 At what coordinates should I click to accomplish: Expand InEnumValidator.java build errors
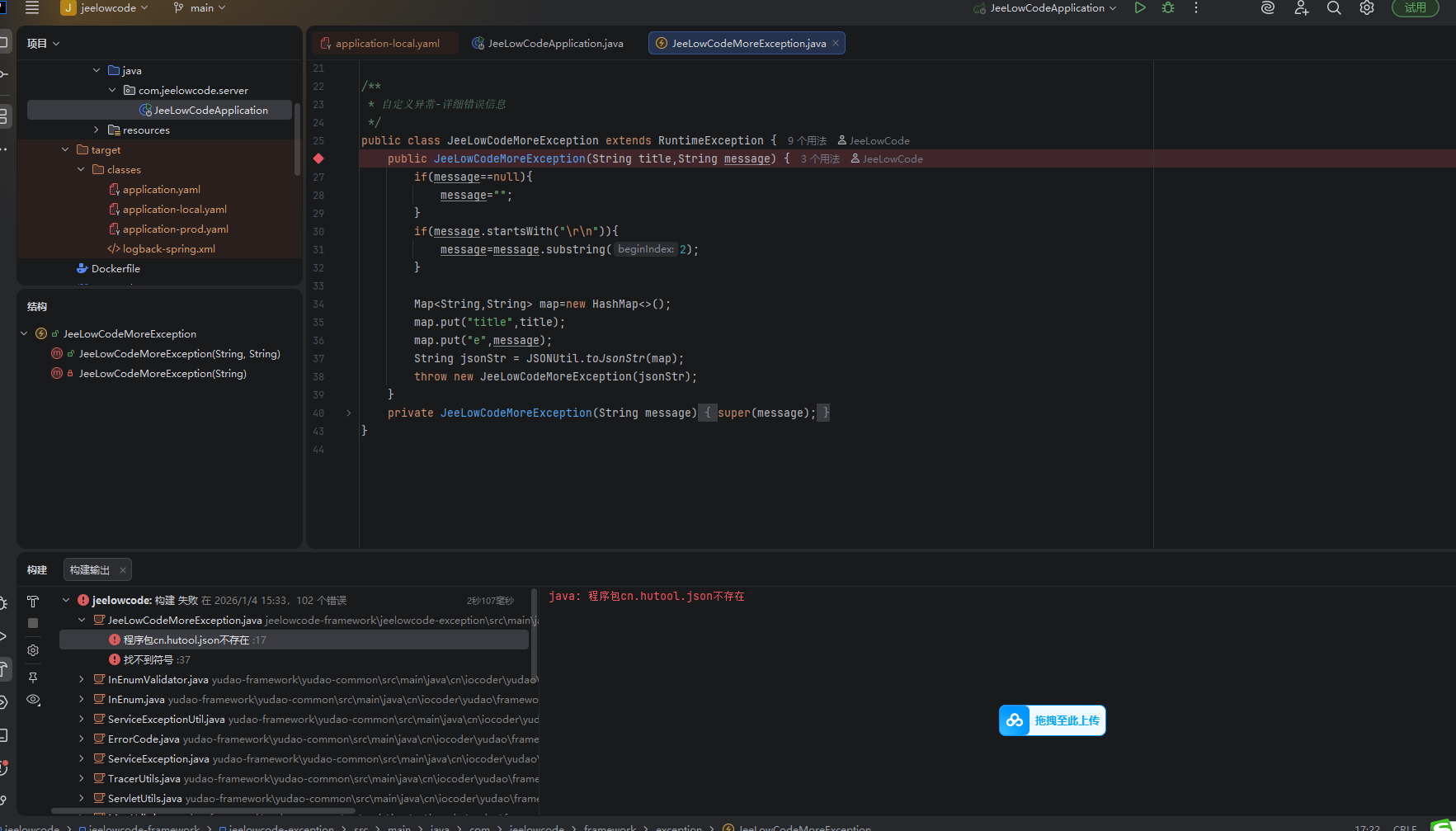(81, 680)
